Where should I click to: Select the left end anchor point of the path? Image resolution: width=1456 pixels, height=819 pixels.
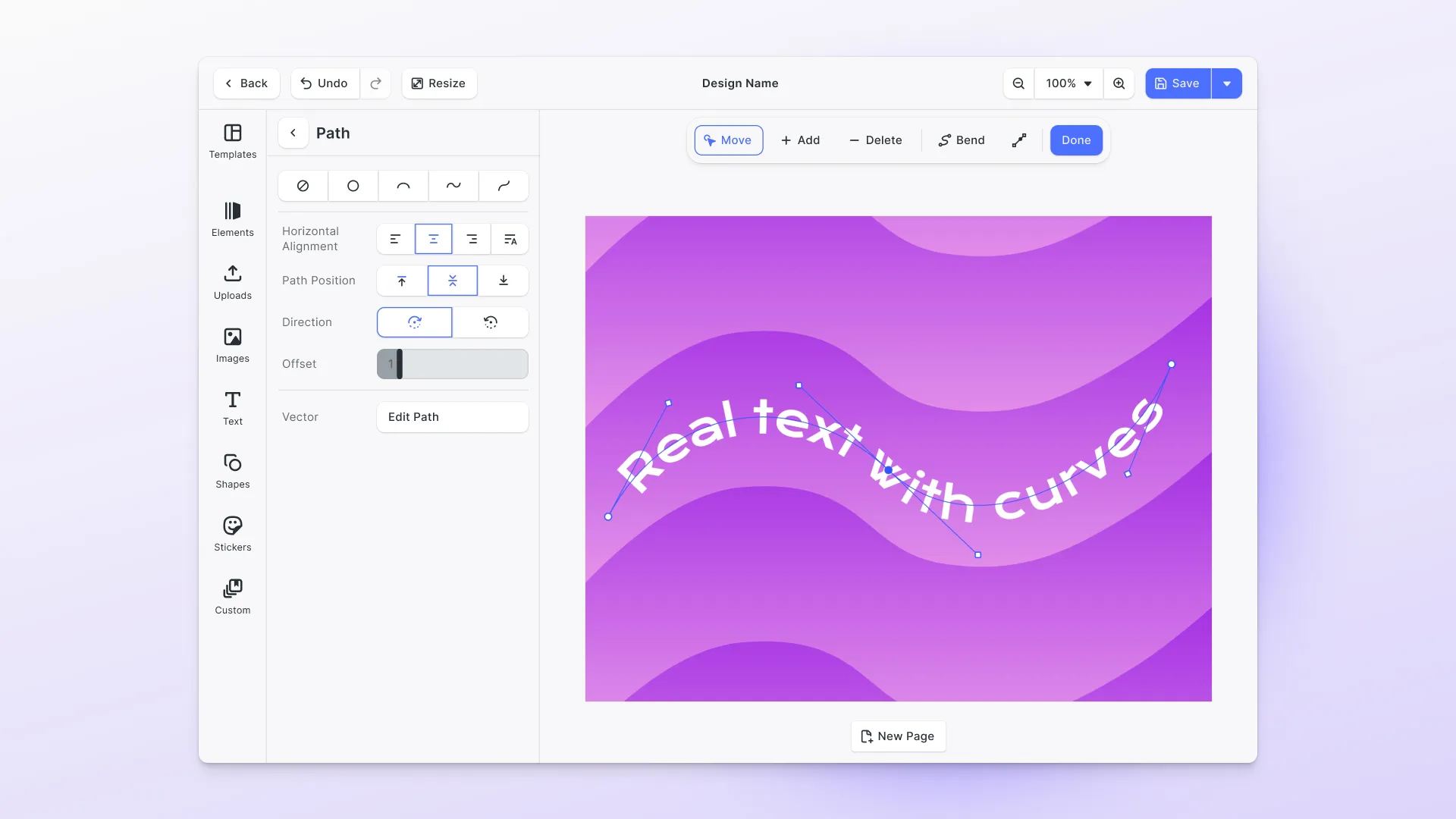tap(608, 516)
